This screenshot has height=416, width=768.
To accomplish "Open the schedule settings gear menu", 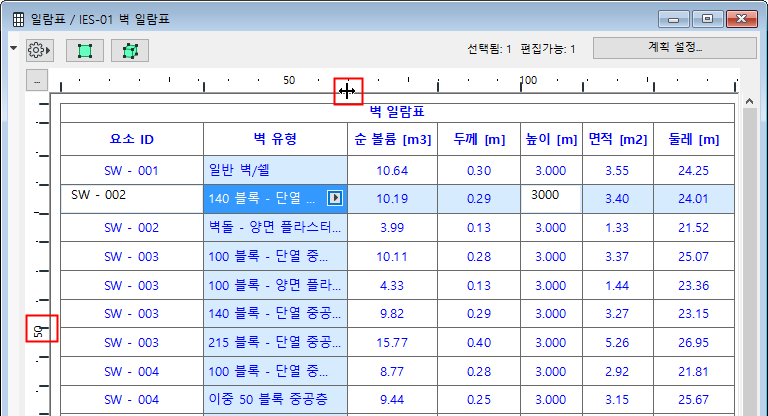I will pos(40,50).
